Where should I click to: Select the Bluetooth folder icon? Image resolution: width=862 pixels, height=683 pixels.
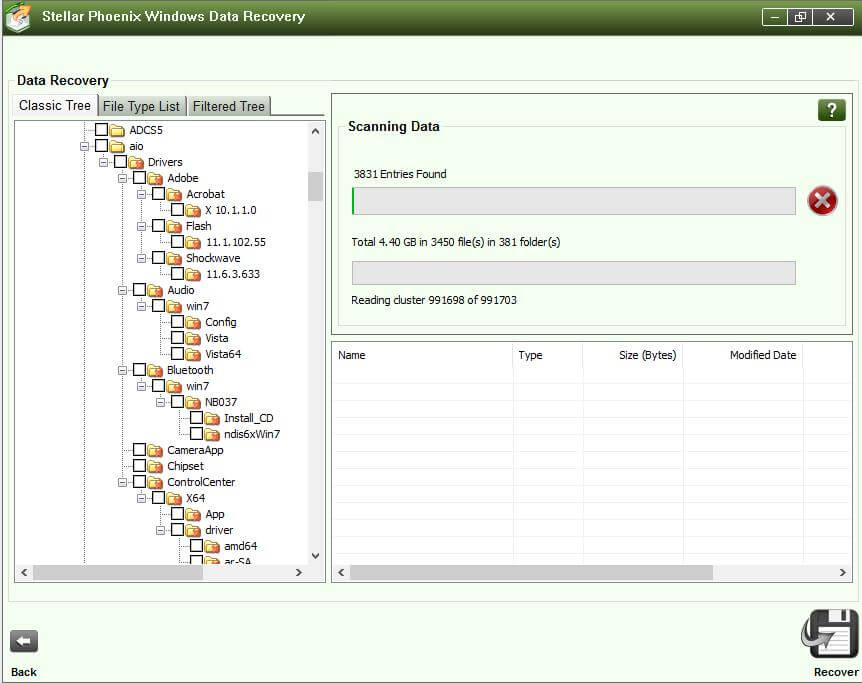pos(155,370)
